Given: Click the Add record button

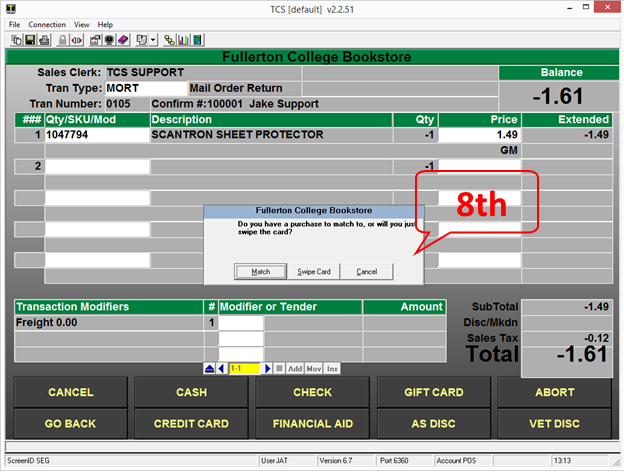Looking at the screenshot, I should (x=295, y=369).
